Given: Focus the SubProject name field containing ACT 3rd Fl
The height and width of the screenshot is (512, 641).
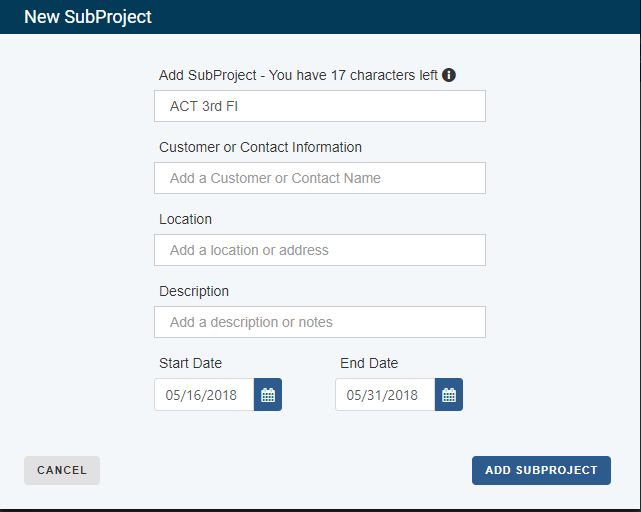Looking at the screenshot, I should [x=320, y=106].
